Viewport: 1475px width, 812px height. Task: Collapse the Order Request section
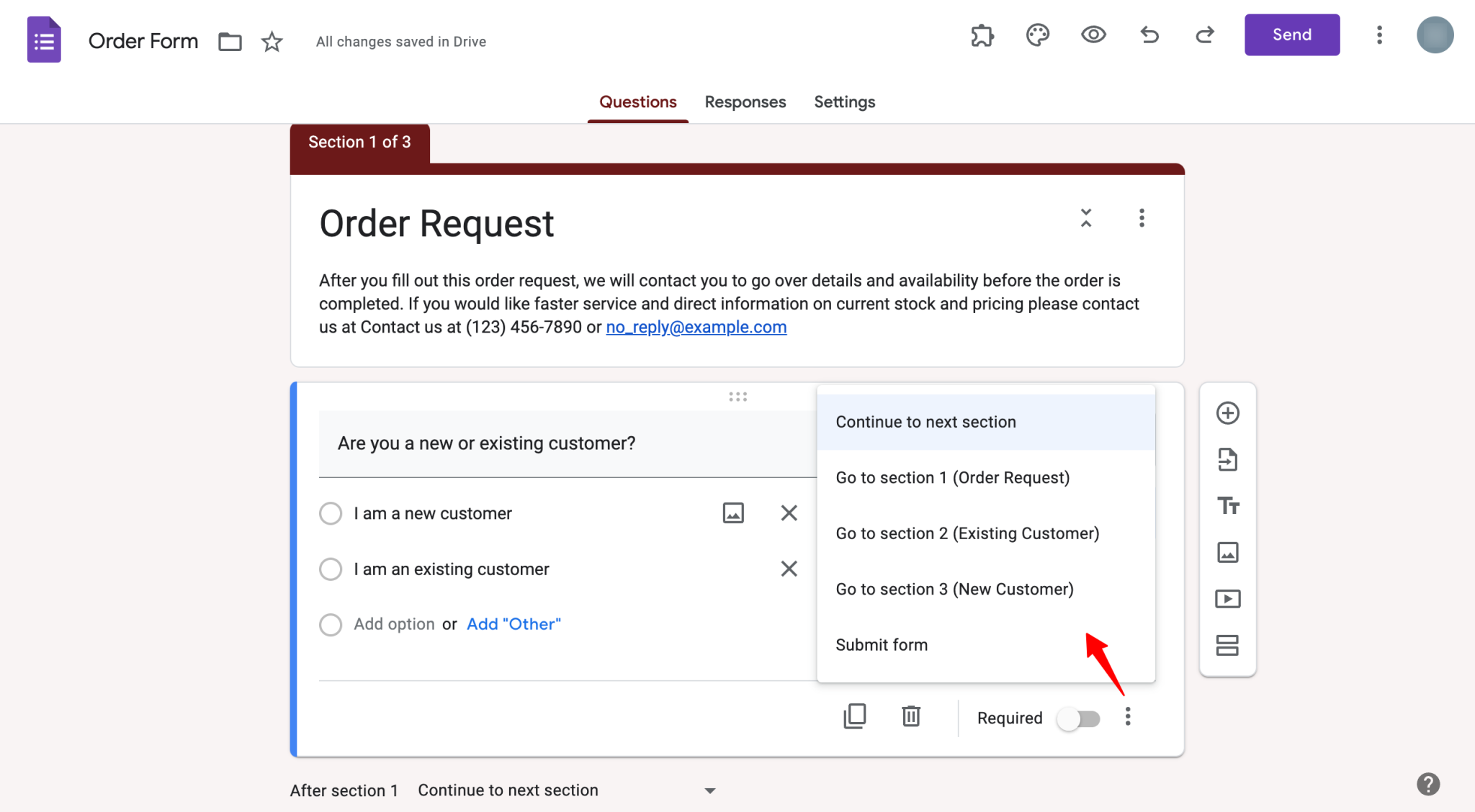point(1086,218)
